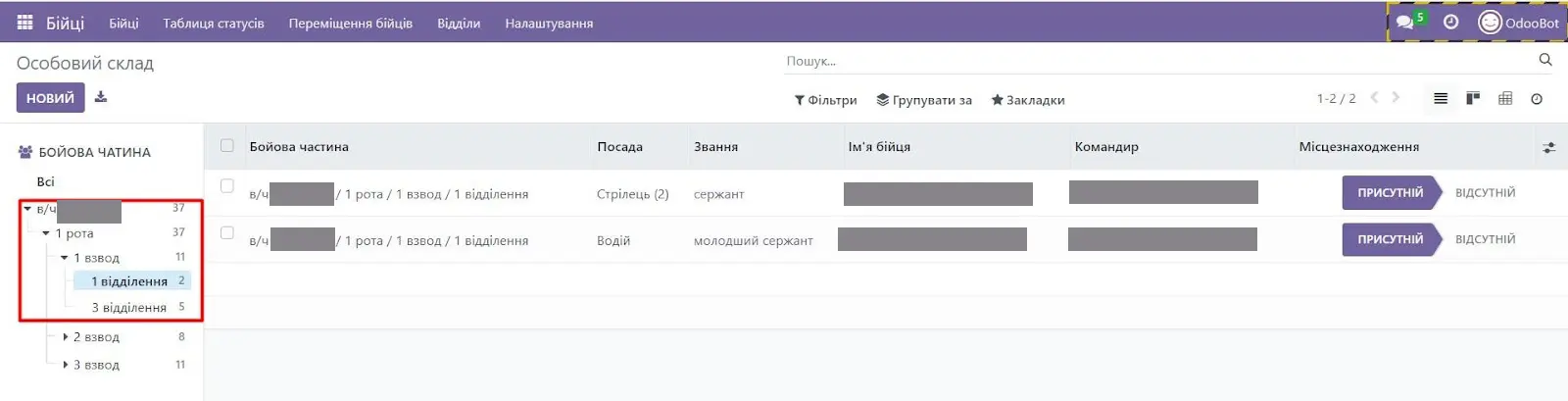Click the search magnifier icon
The height and width of the screenshot is (401, 1568).
click(x=1545, y=60)
